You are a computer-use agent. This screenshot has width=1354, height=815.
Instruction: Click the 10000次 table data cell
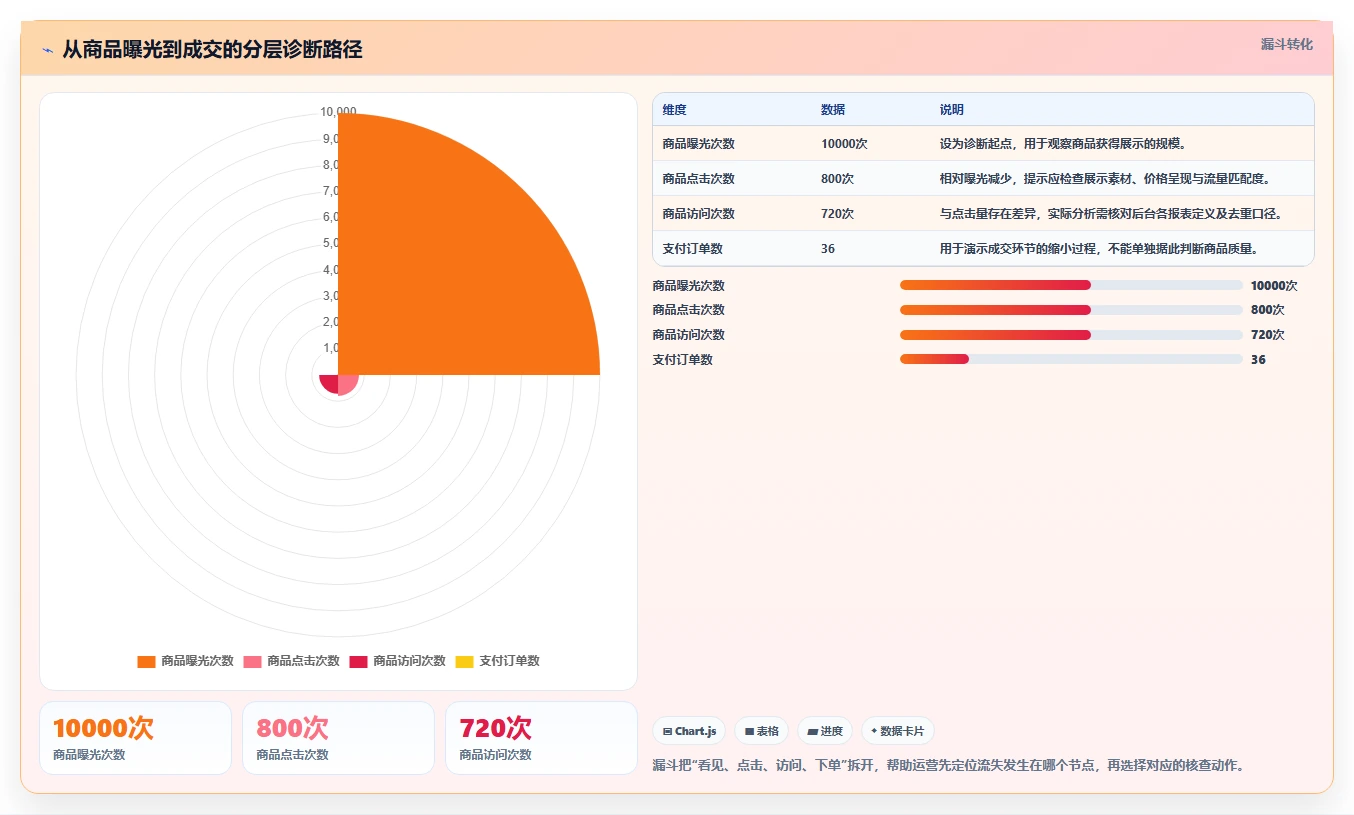click(x=844, y=144)
